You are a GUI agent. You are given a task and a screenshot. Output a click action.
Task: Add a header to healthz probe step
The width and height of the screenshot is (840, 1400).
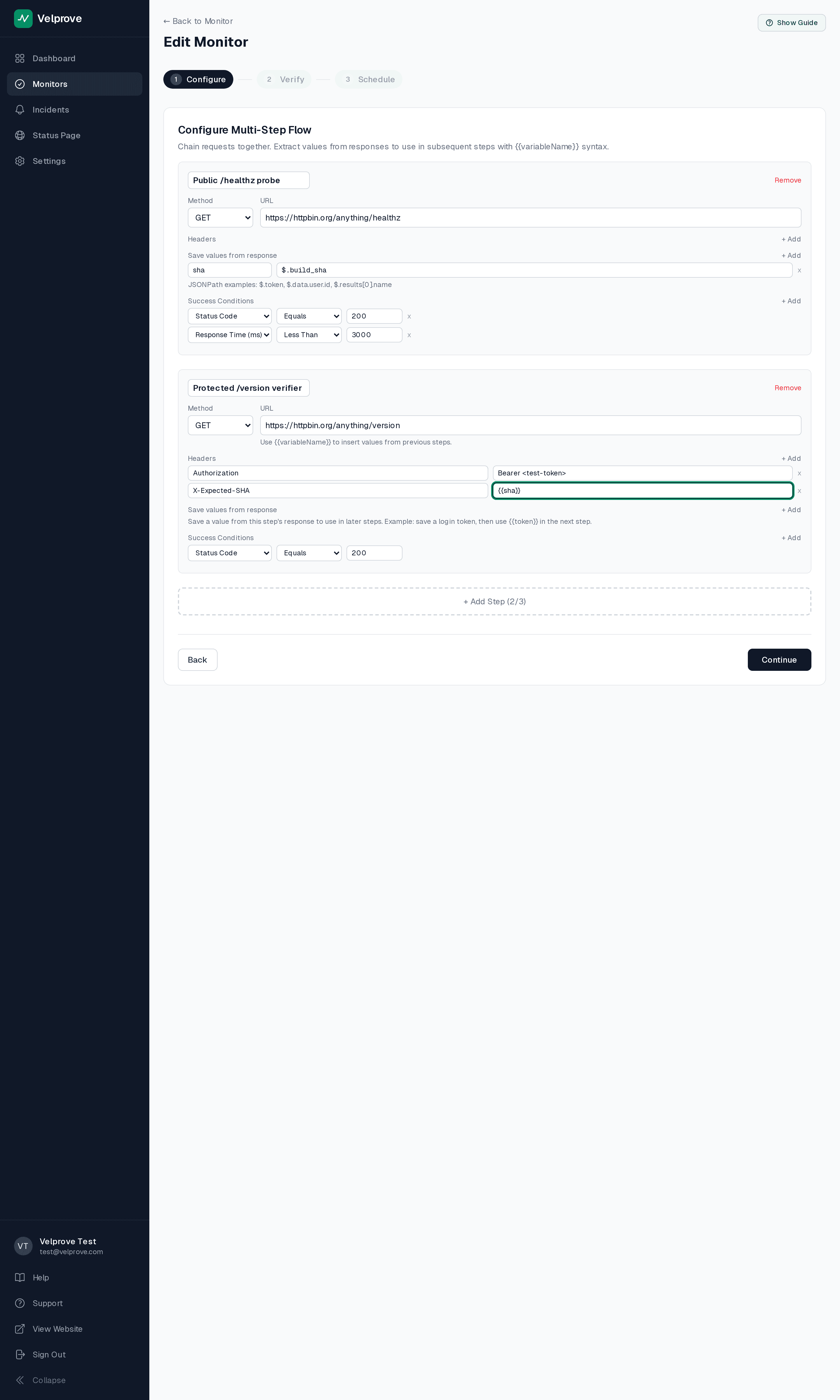[x=791, y=239]
